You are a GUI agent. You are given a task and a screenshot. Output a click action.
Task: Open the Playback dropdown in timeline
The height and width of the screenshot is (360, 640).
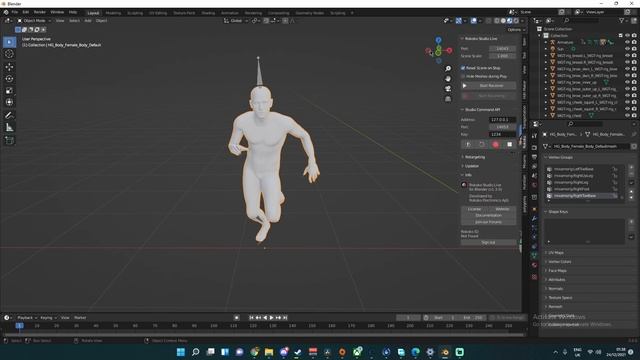[27, 318]
